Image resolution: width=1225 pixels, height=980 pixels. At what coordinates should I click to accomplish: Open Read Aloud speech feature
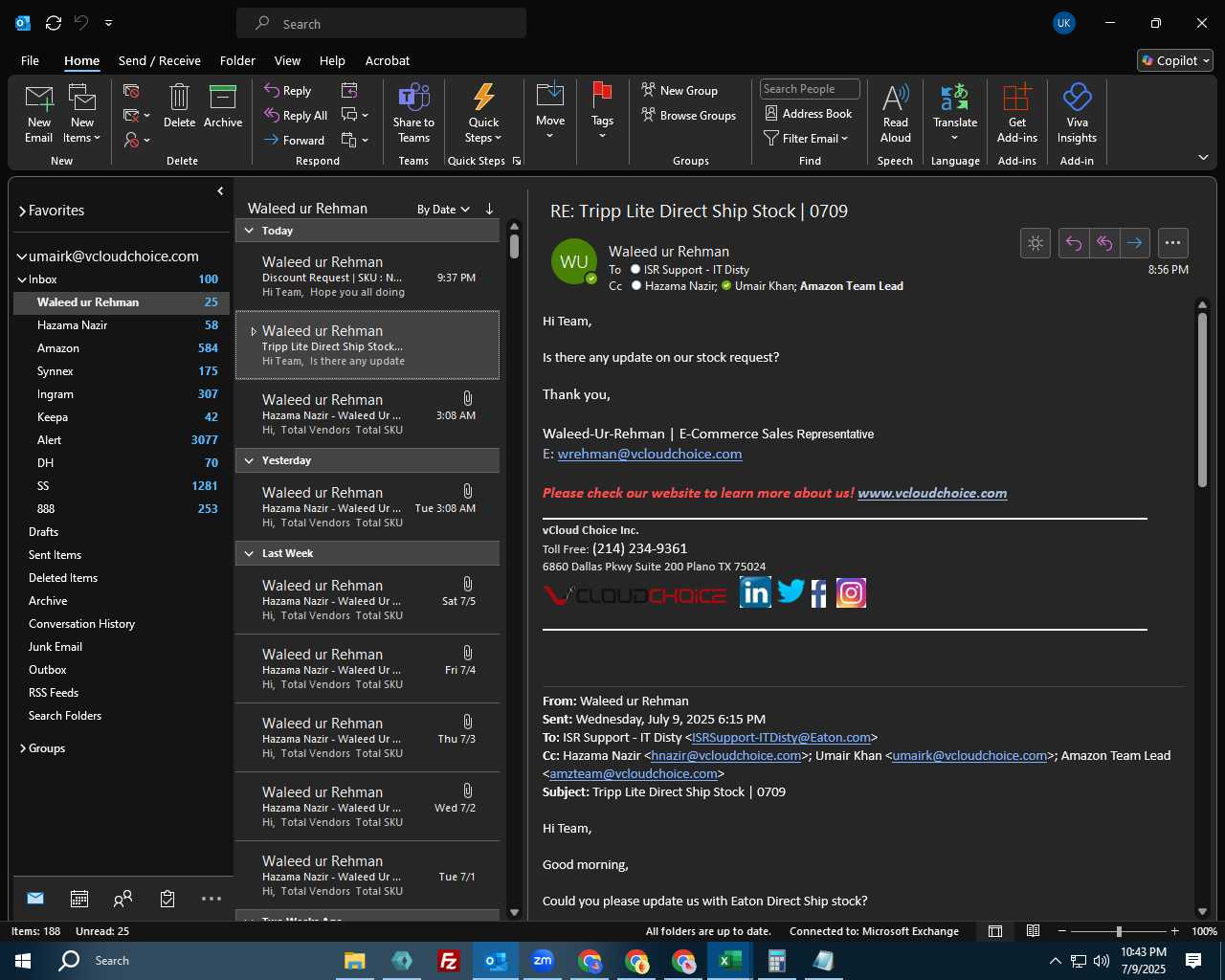click(x=896, y=113)
